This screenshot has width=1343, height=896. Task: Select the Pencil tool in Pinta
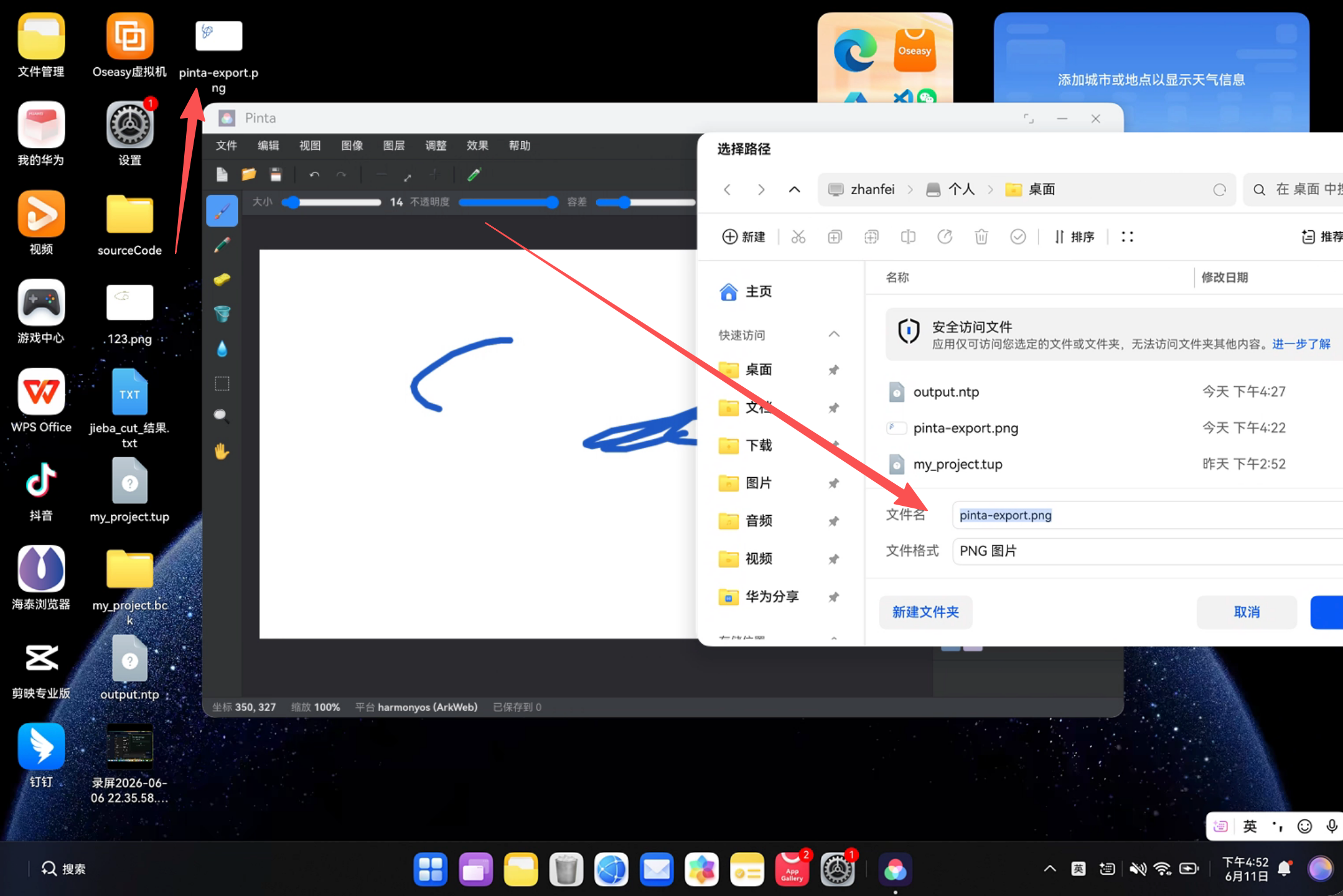click(222, 245)
